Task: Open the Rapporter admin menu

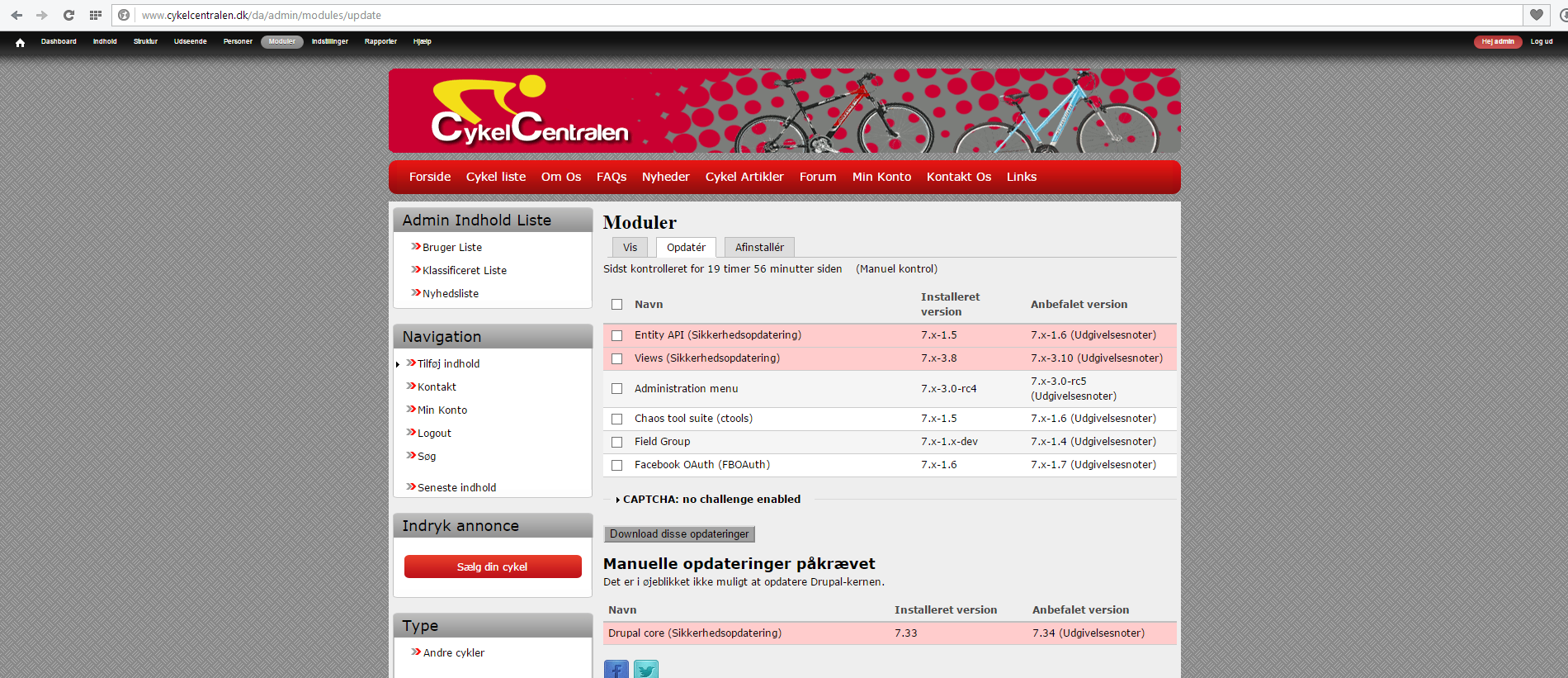Action: point(380,41)
